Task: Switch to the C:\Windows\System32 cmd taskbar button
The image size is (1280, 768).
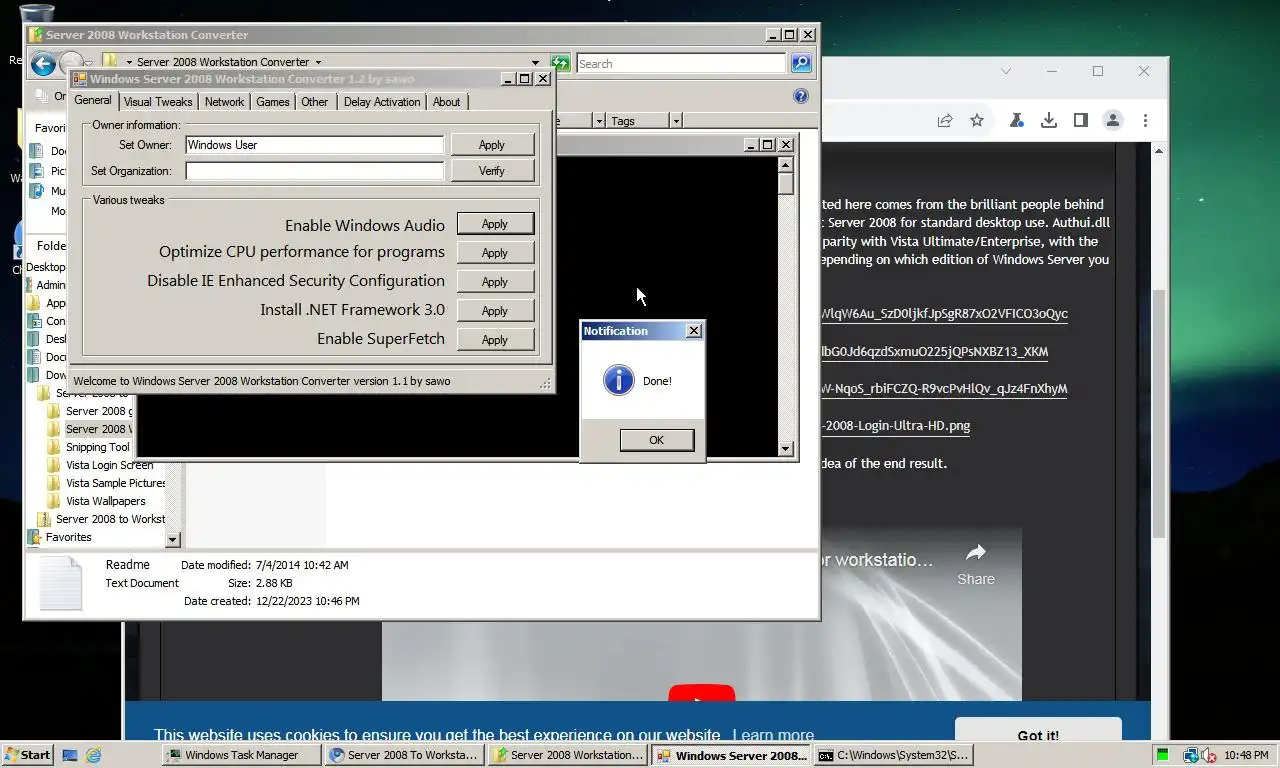Action: click(894, 755)
